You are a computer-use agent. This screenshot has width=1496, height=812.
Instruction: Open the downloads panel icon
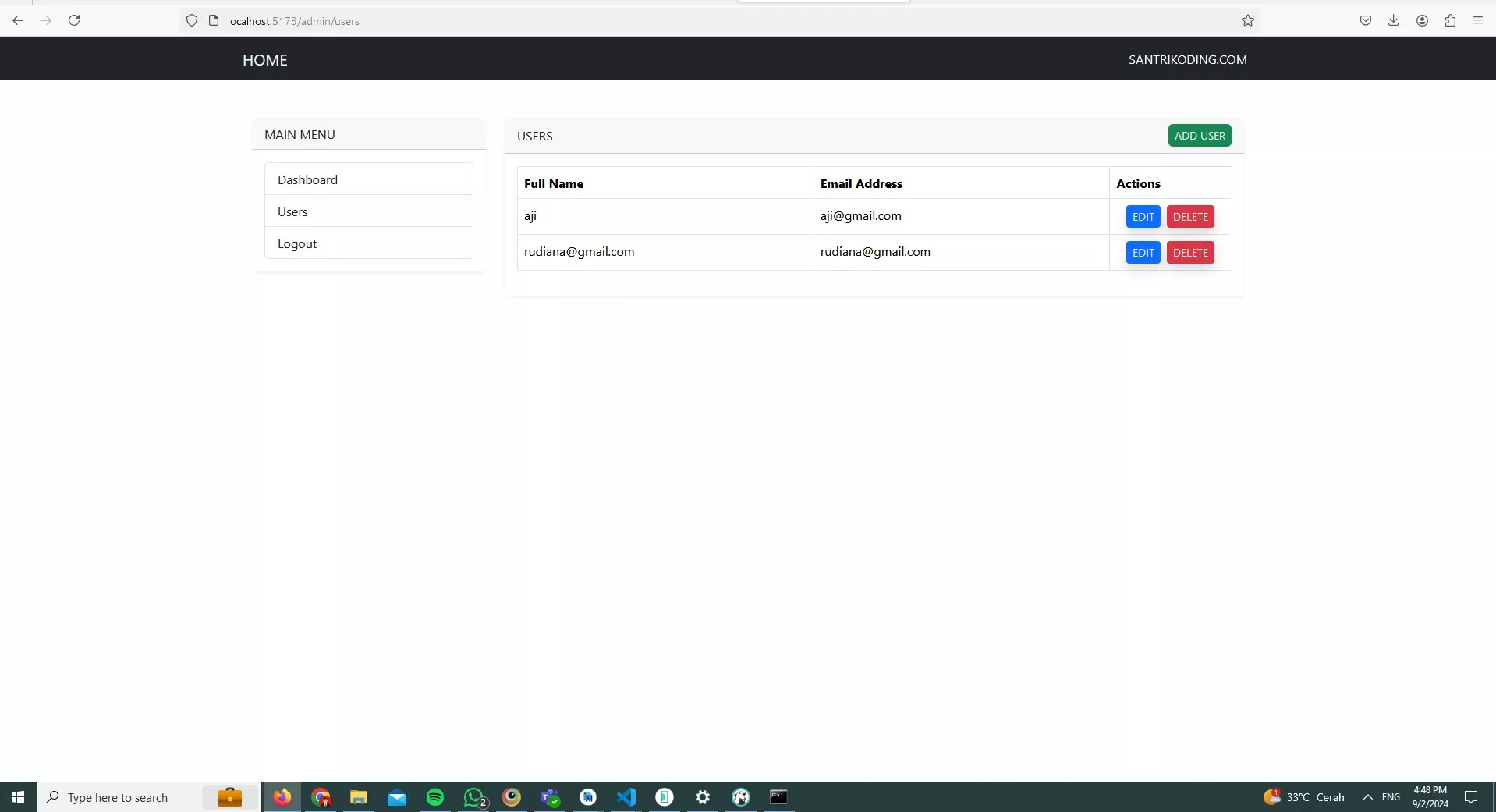pyautogui.click(x=1394, y=20)
